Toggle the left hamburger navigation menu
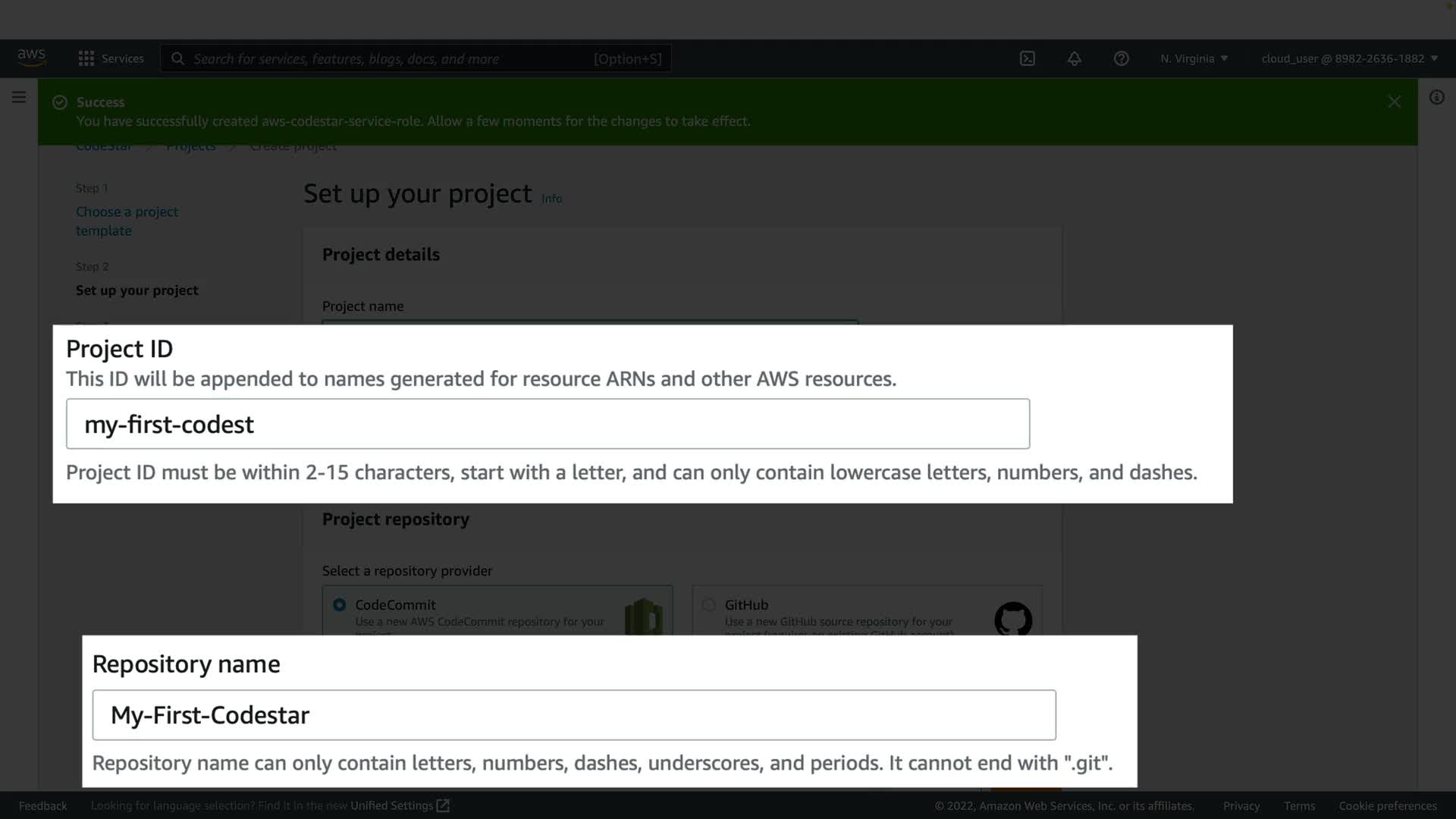Viewport: 1456px width, 819px height. [x=19, y=97]
